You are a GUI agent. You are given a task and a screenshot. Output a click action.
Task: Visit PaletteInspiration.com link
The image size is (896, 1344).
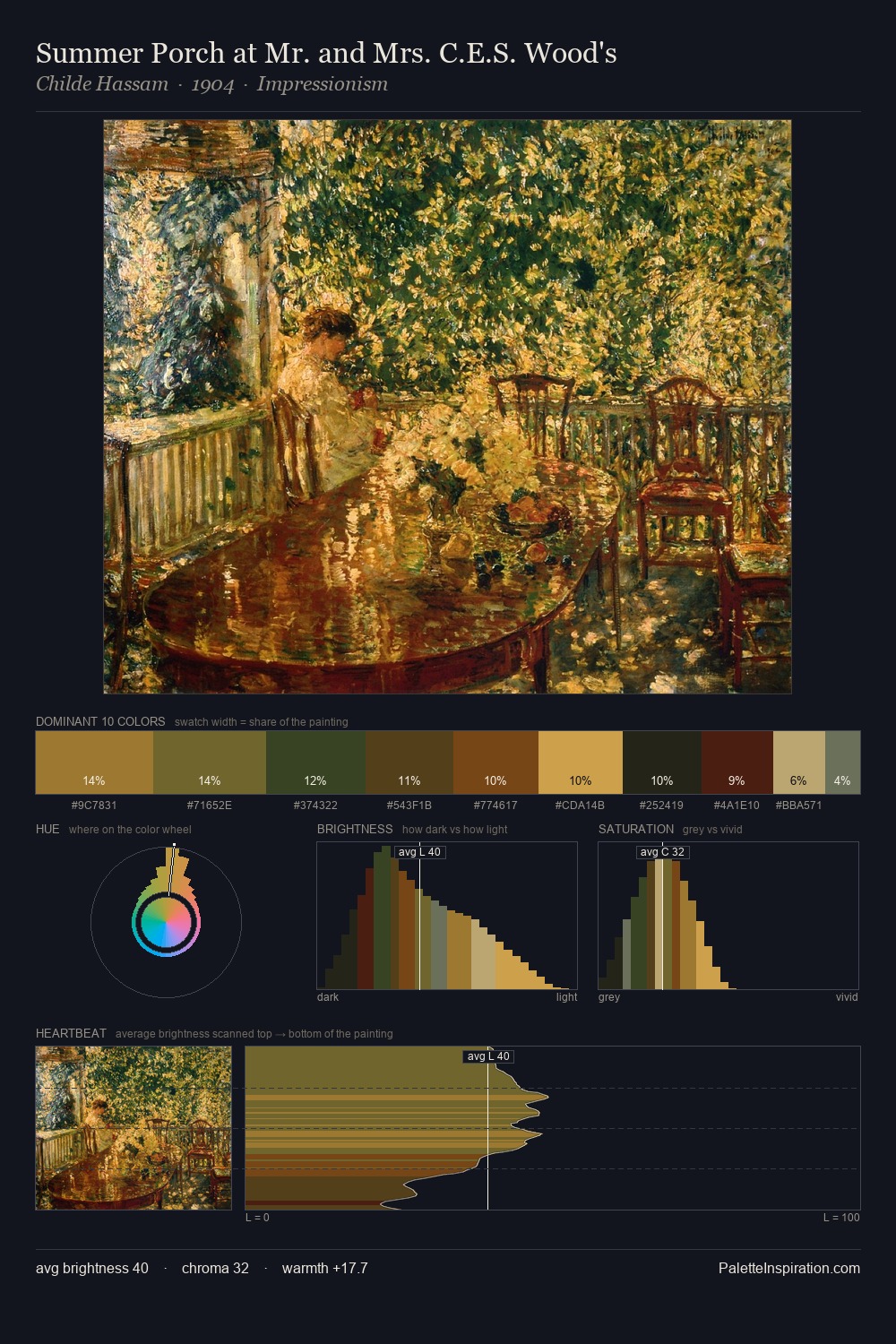pyautogui.click(x=789, y=1268)
